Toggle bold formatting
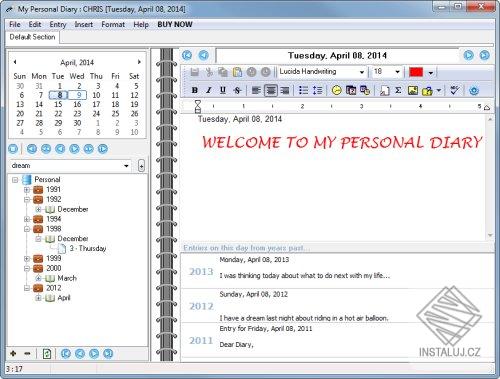Screen dimensions: 500x379 (195, 90)
